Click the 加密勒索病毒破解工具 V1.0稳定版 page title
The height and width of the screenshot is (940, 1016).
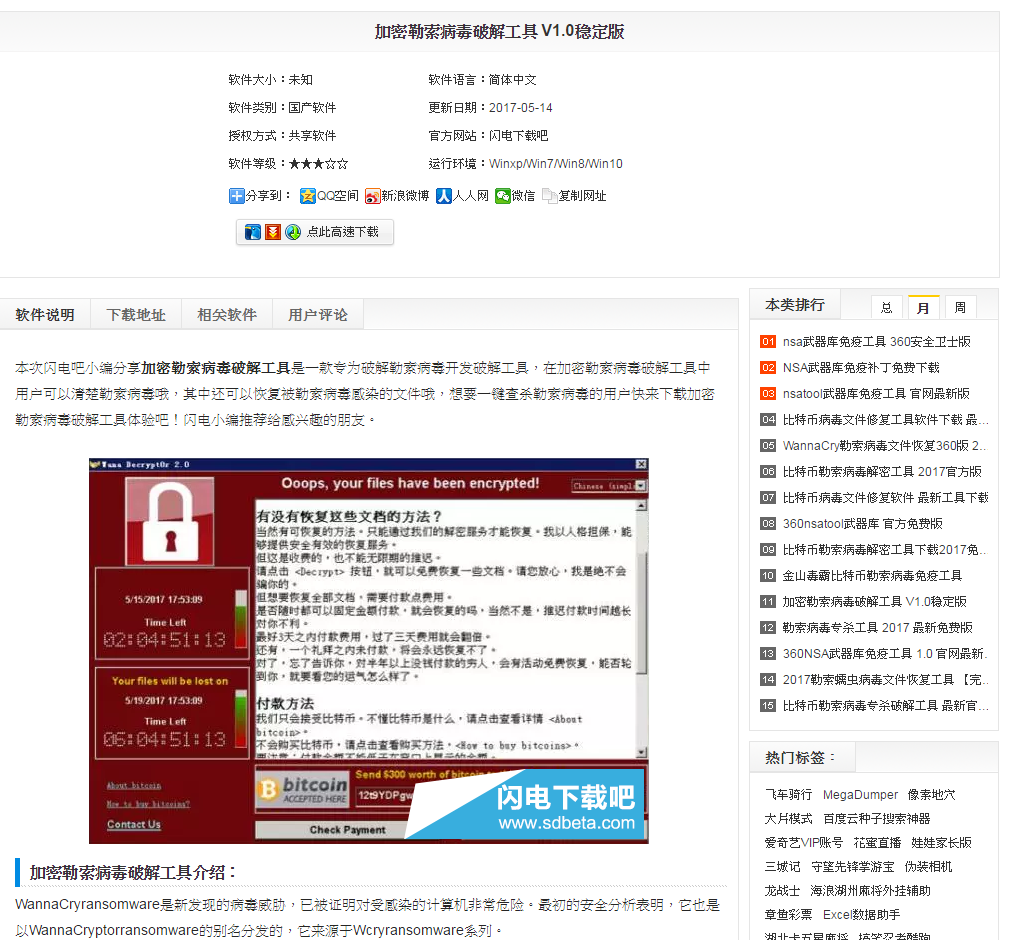[x=500, y=31]
